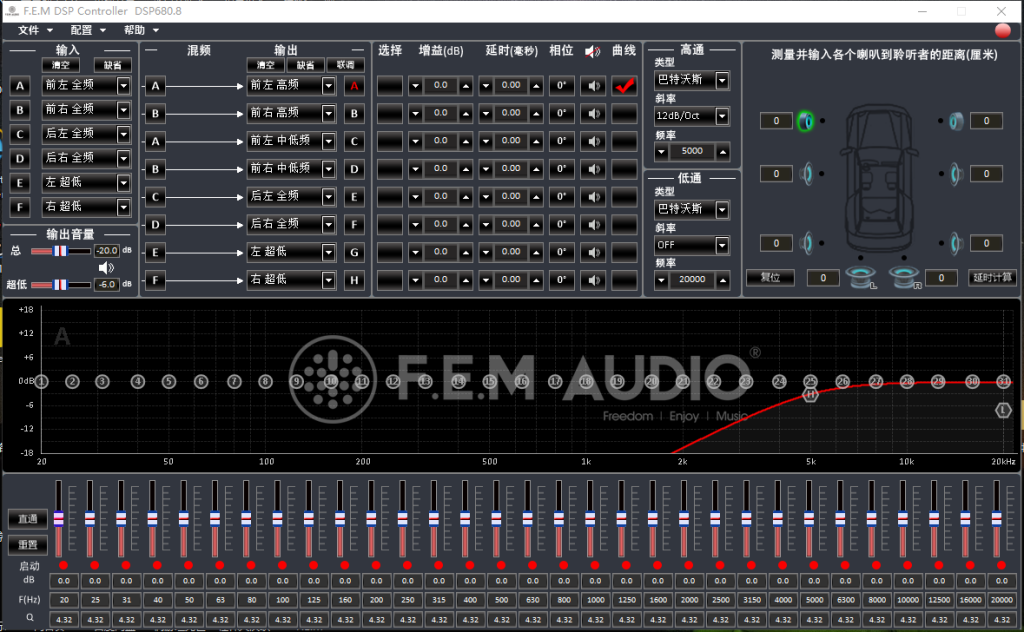Increase high-pass frequency 5000 with up arrow

coord(723,152)
